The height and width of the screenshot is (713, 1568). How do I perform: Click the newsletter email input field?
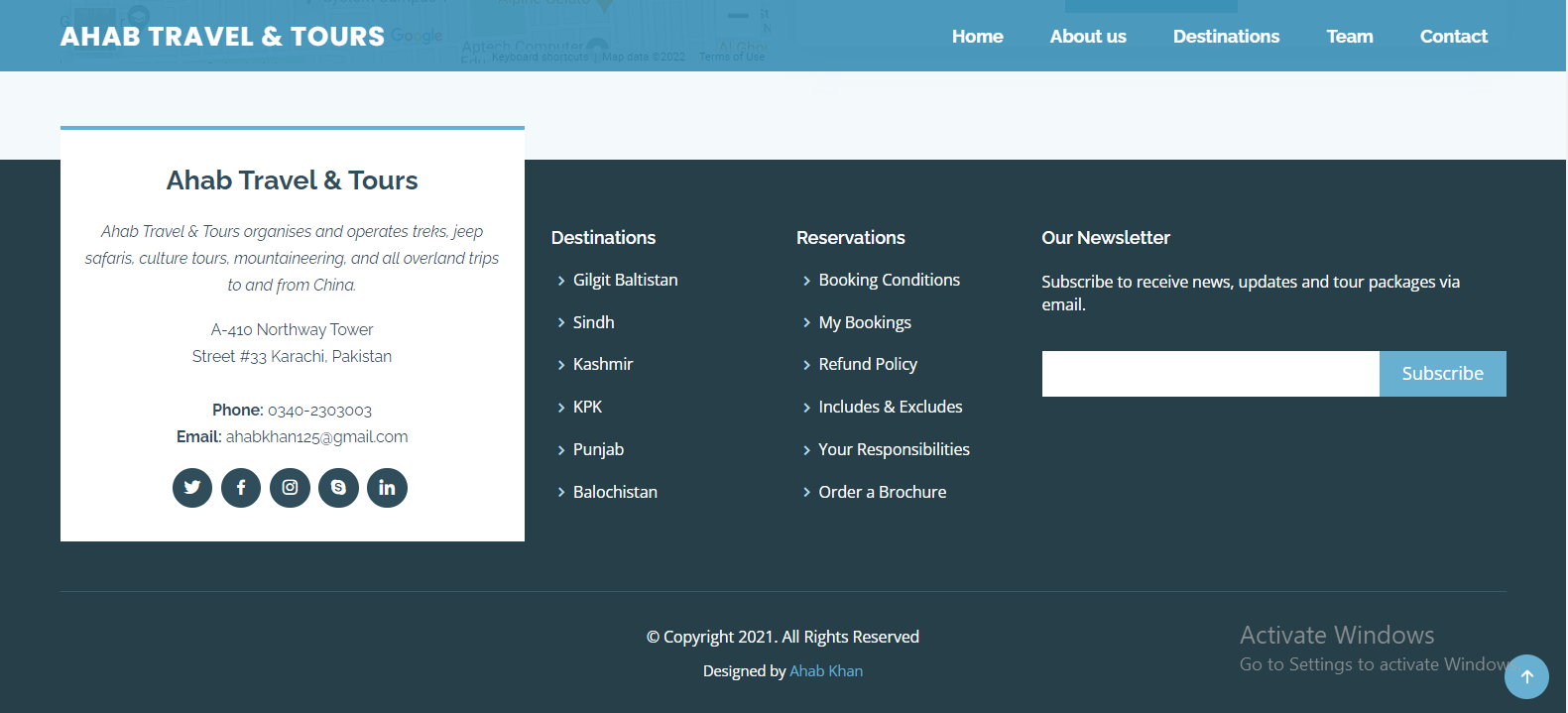(1210, 374)
